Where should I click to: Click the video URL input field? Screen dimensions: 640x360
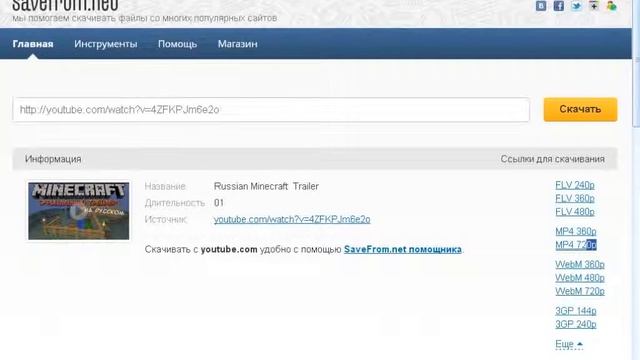coord(271,109)
